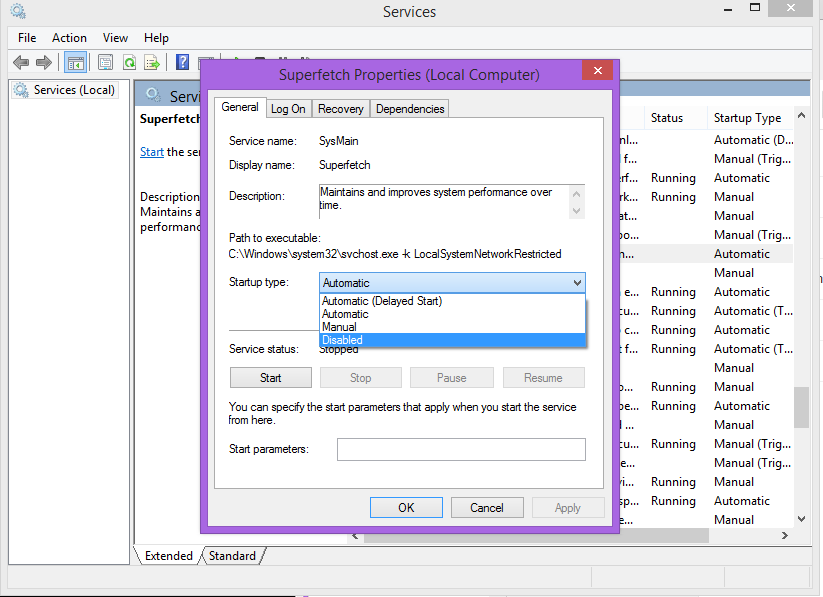The height and width of the screenshot is (597, 823).
Task: Open the File menu
Action: (27, 38)
